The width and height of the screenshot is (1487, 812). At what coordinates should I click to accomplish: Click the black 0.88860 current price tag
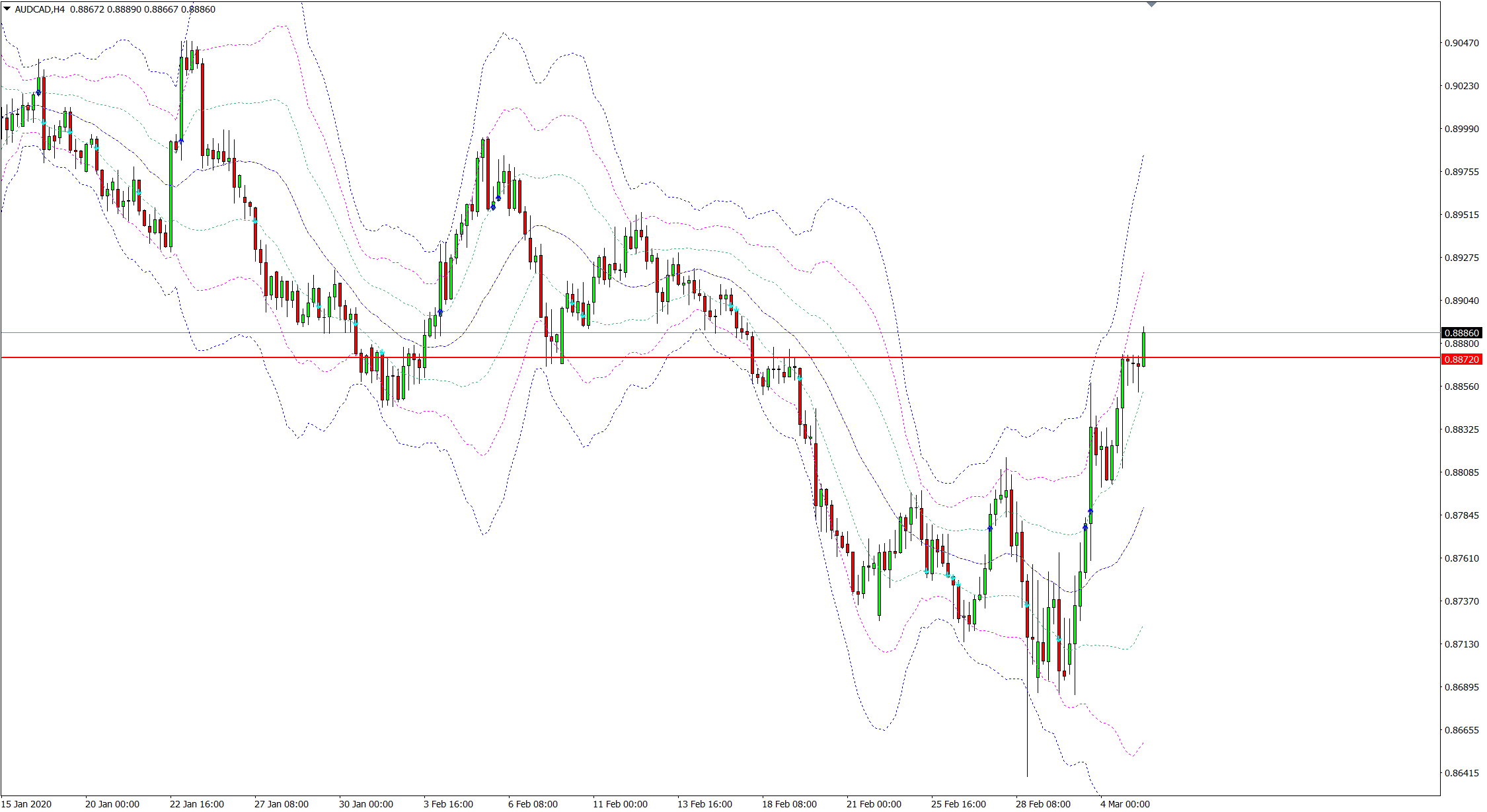[x=1461, y=333]
